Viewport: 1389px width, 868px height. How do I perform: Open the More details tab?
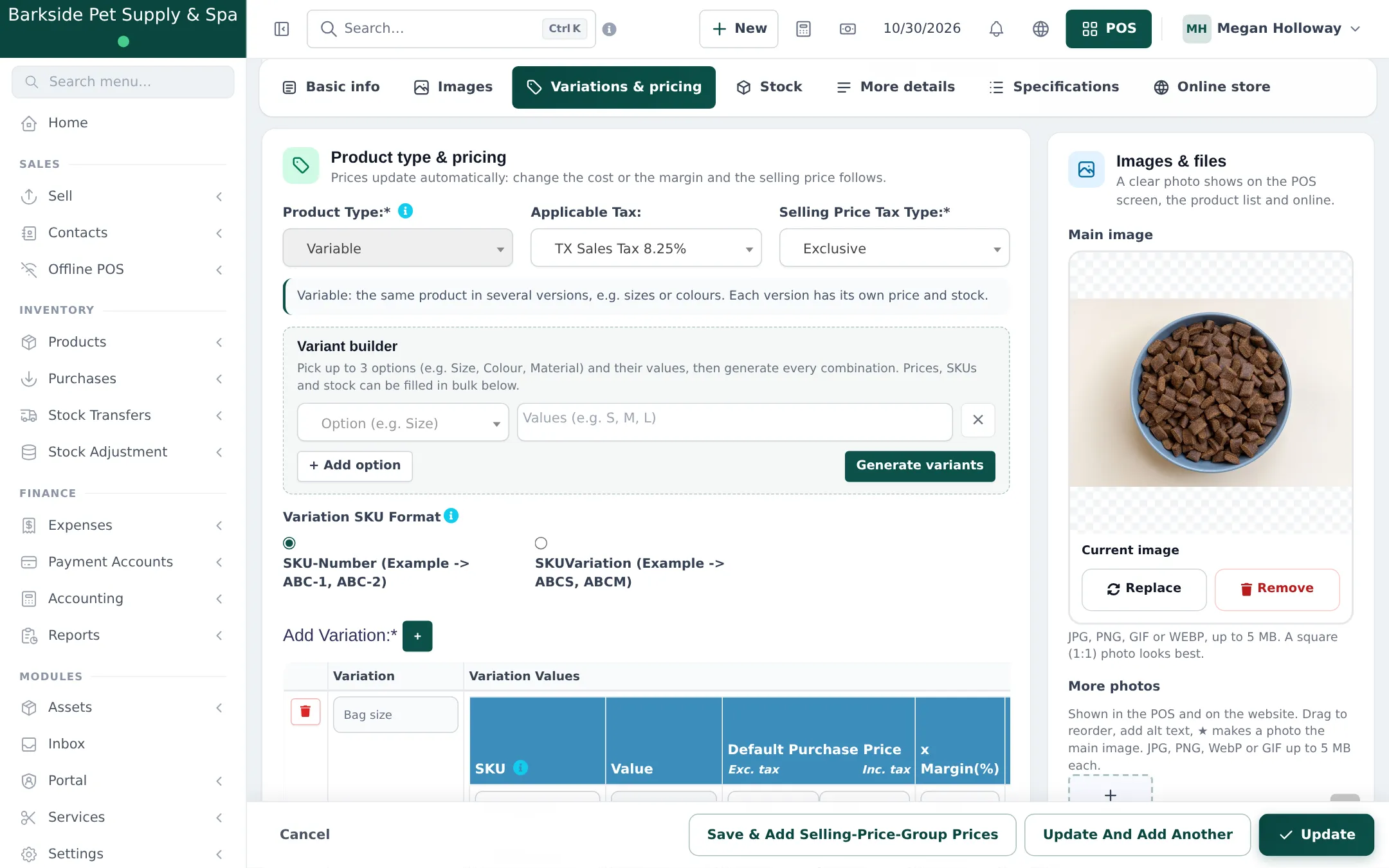(896, 87)
